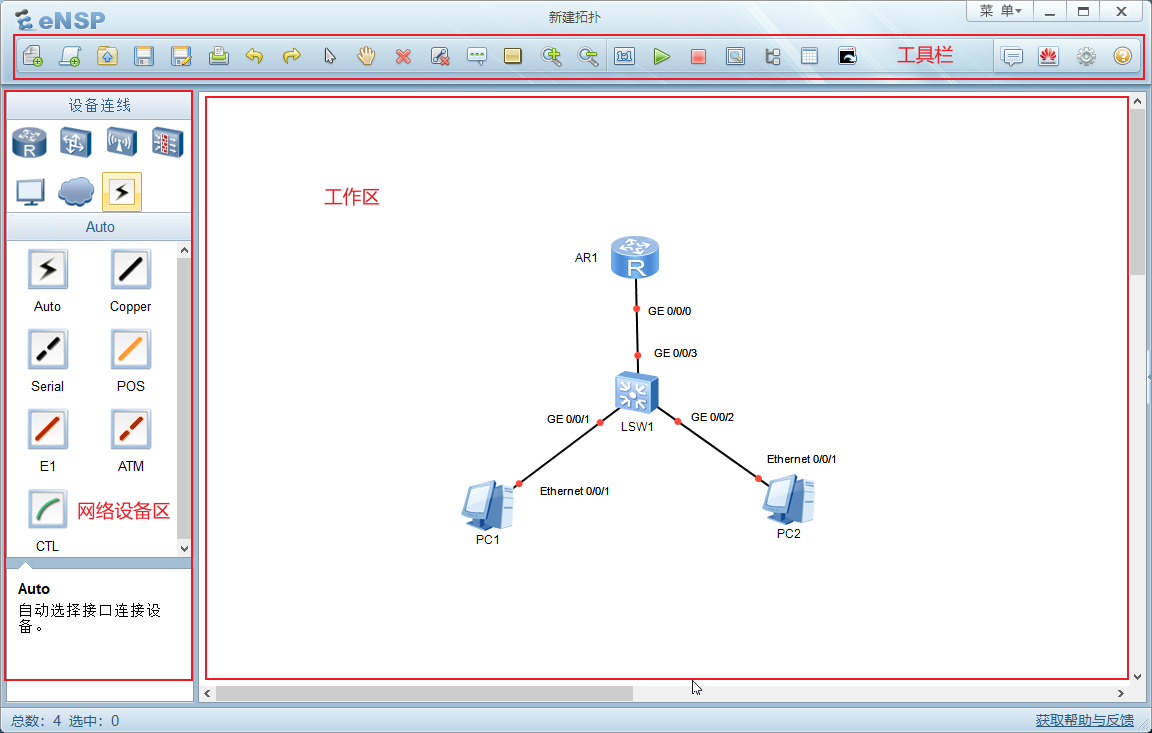The image size is (1152, 733).
Task: Select the switch device category
Action: point(76,142)
